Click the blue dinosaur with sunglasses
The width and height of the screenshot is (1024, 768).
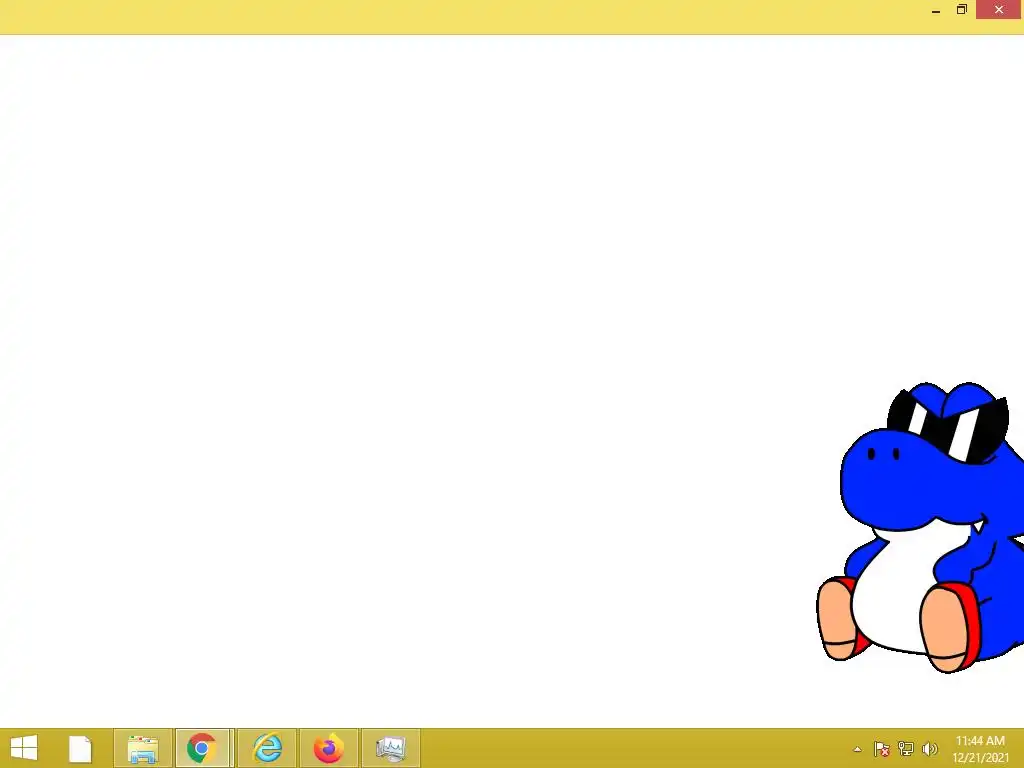(922, 527)
